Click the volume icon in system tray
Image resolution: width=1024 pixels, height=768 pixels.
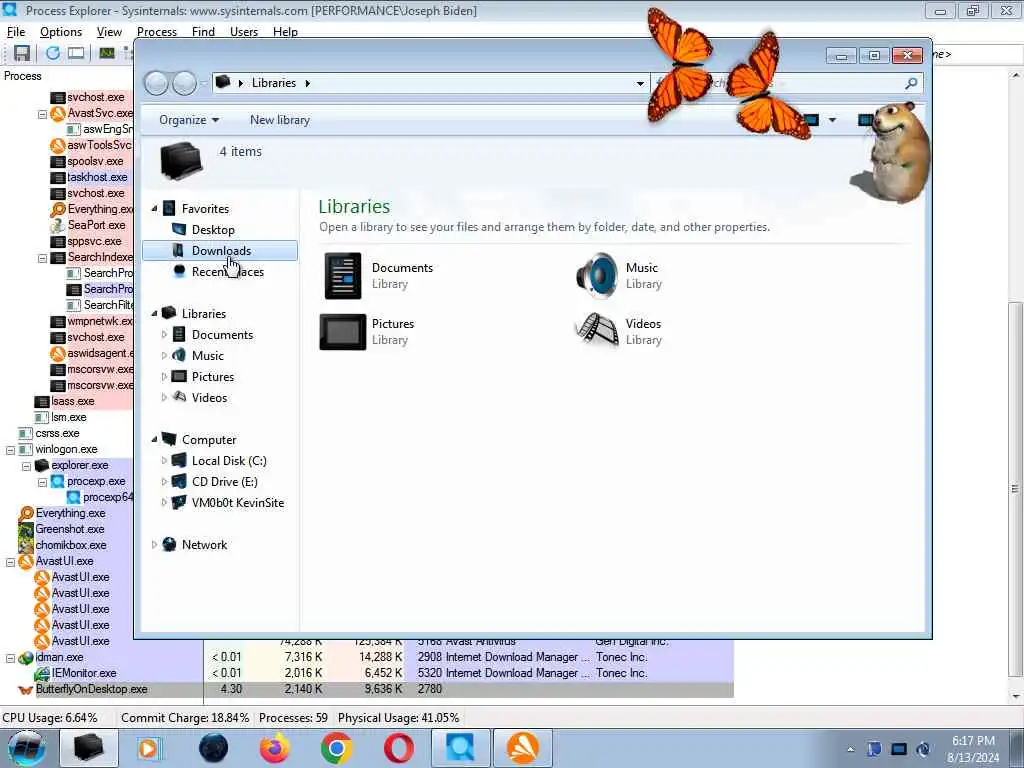pos(923,750)
